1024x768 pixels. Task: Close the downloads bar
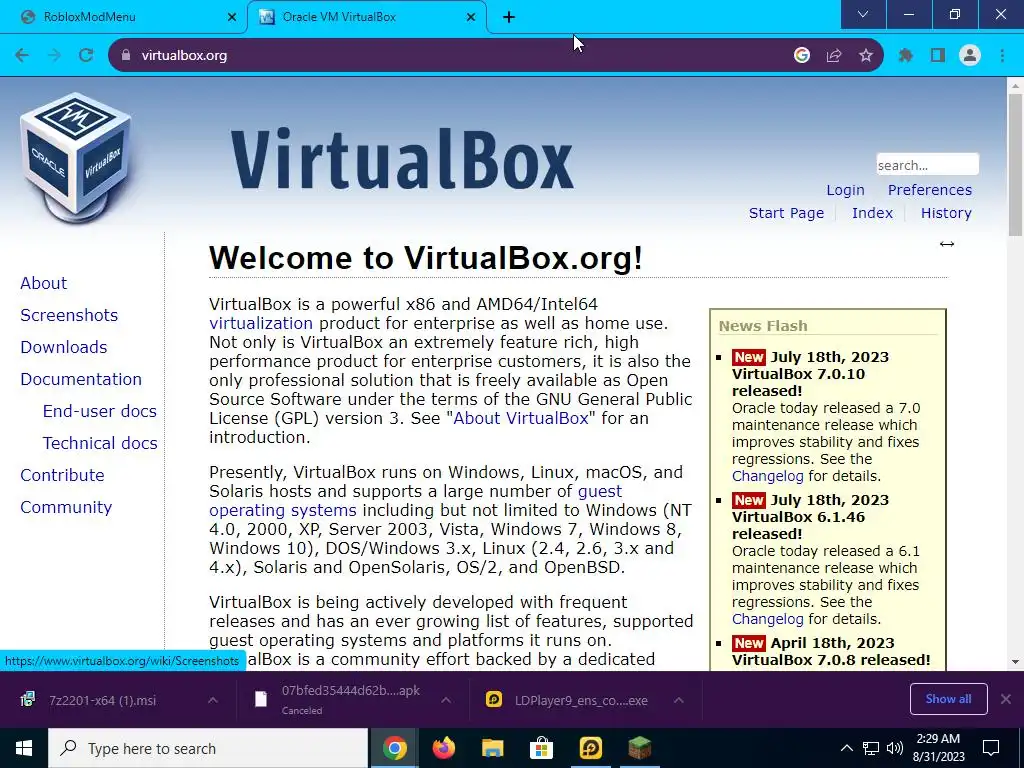point(1006,699)
